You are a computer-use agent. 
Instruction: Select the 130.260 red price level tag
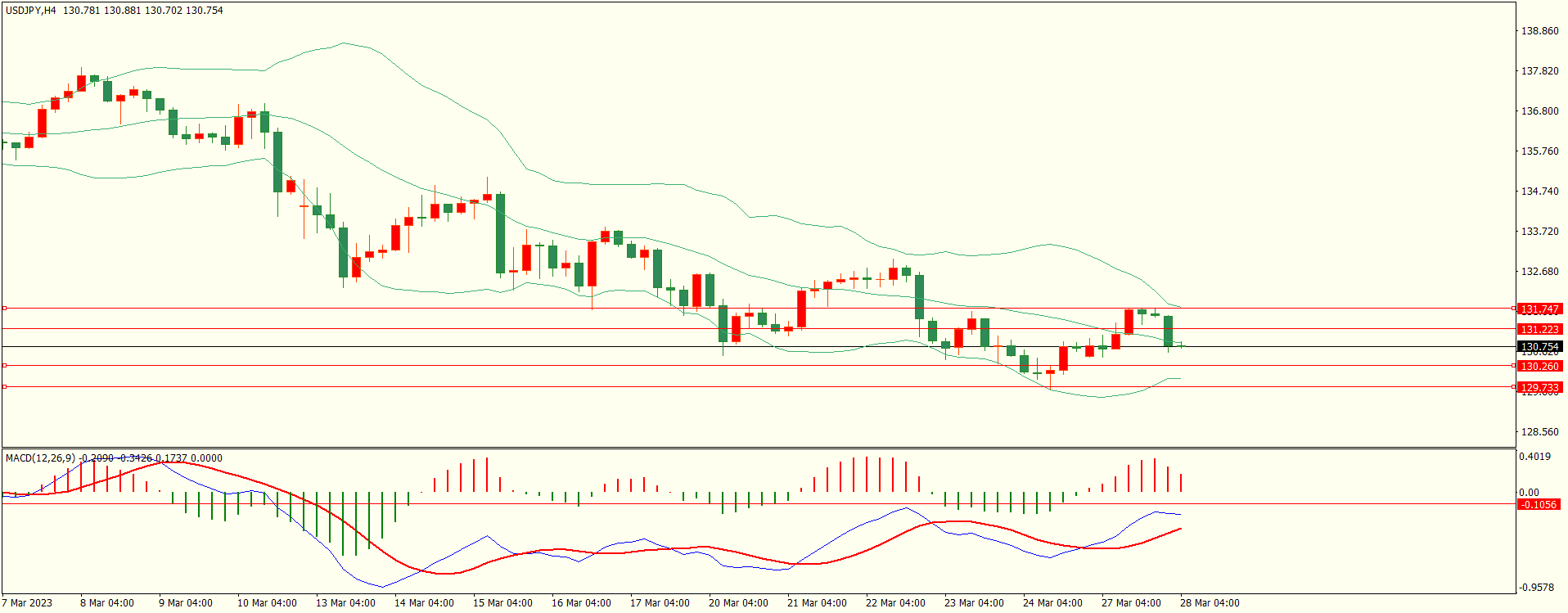[1539, 367]
